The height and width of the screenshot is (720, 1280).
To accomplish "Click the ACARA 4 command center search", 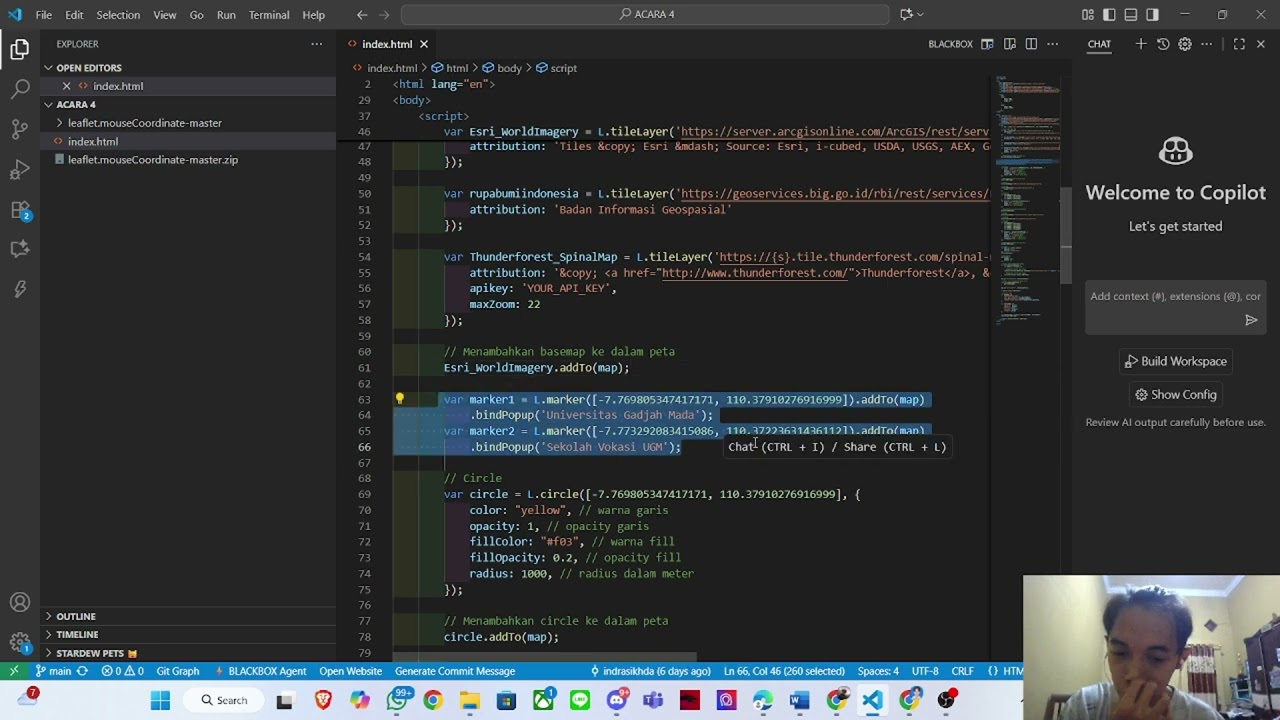I will [645, 15].
